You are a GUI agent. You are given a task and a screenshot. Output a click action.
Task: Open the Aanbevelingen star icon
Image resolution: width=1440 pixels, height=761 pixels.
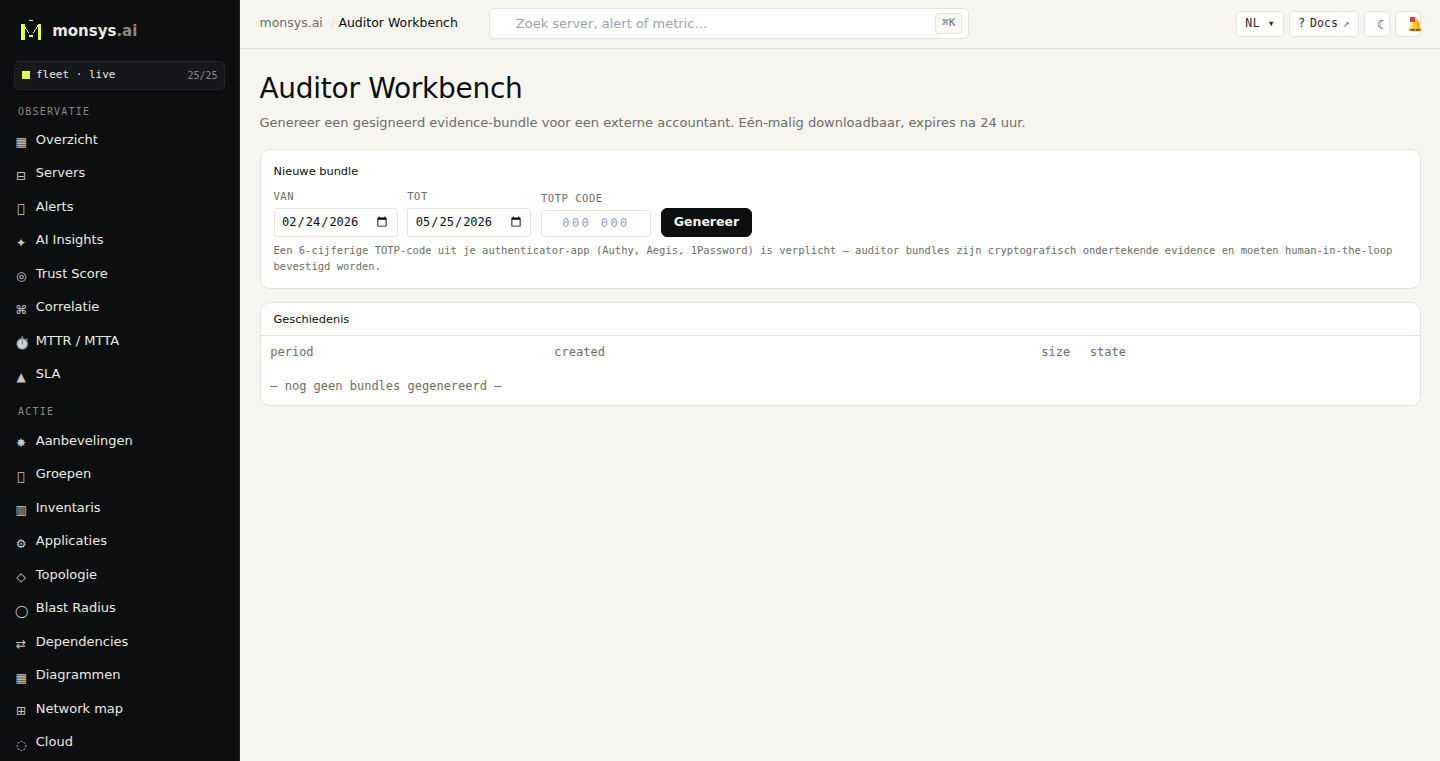(21, 442)
